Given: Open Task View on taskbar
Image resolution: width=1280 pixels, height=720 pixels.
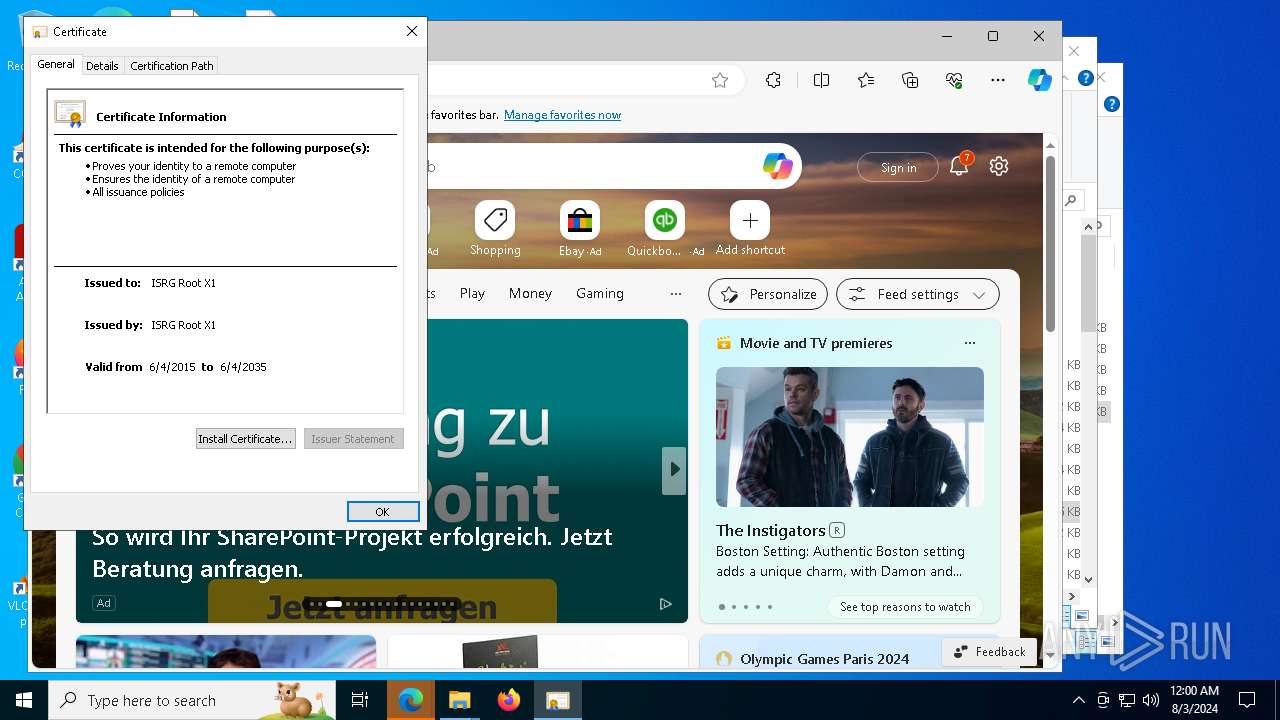Looking at the screenshot, I should (x=360, y=700).
